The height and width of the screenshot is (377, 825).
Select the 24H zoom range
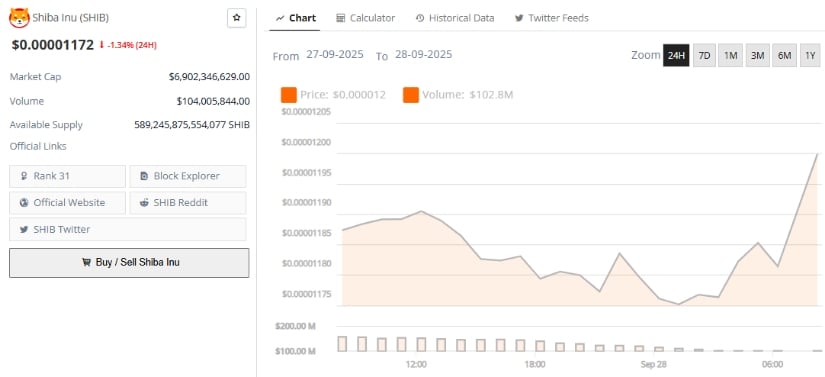(676, 56)
